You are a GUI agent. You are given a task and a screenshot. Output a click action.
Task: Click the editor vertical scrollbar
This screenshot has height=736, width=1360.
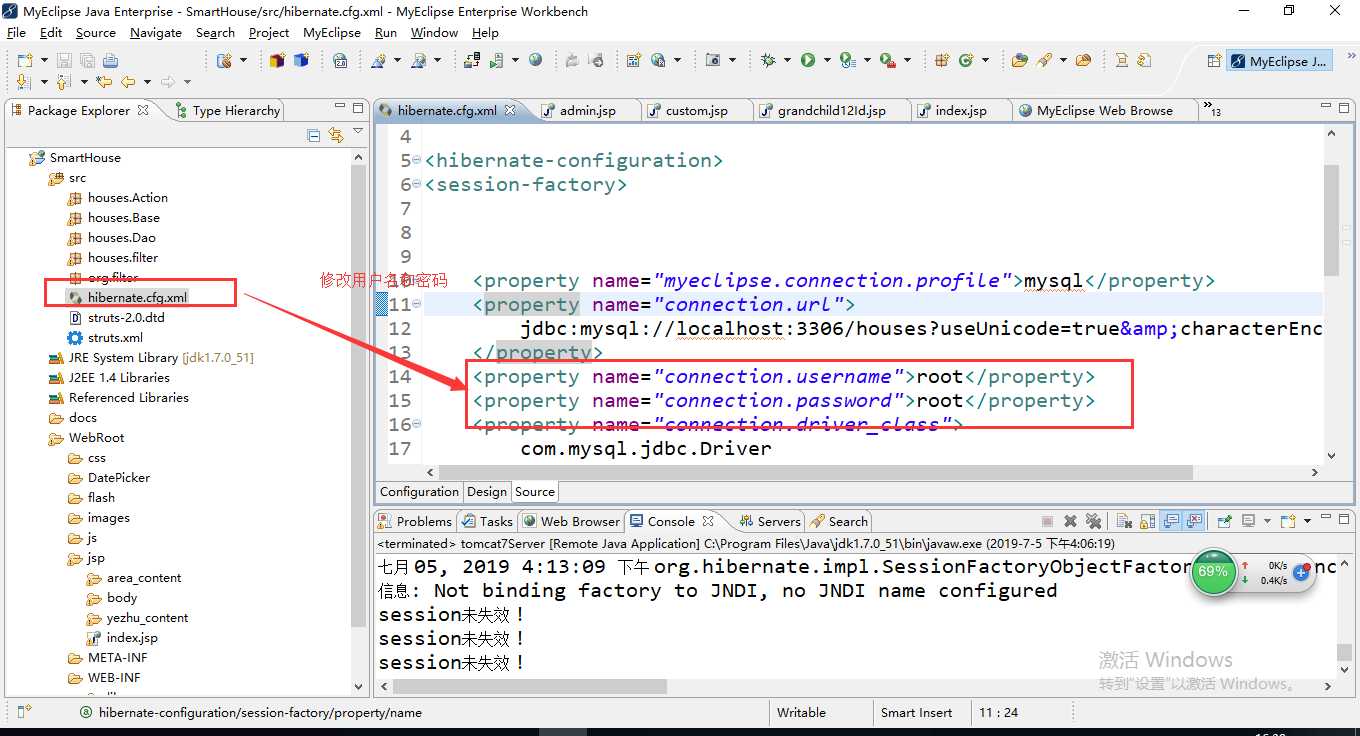(x=1331, y=220)
